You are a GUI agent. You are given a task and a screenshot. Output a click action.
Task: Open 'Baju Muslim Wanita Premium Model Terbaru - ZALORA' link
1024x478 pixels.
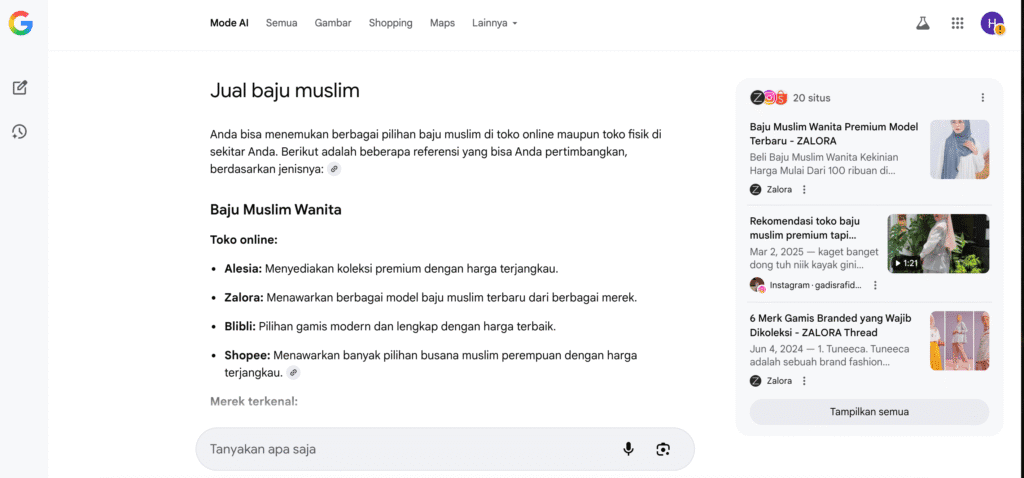(834, 133)
